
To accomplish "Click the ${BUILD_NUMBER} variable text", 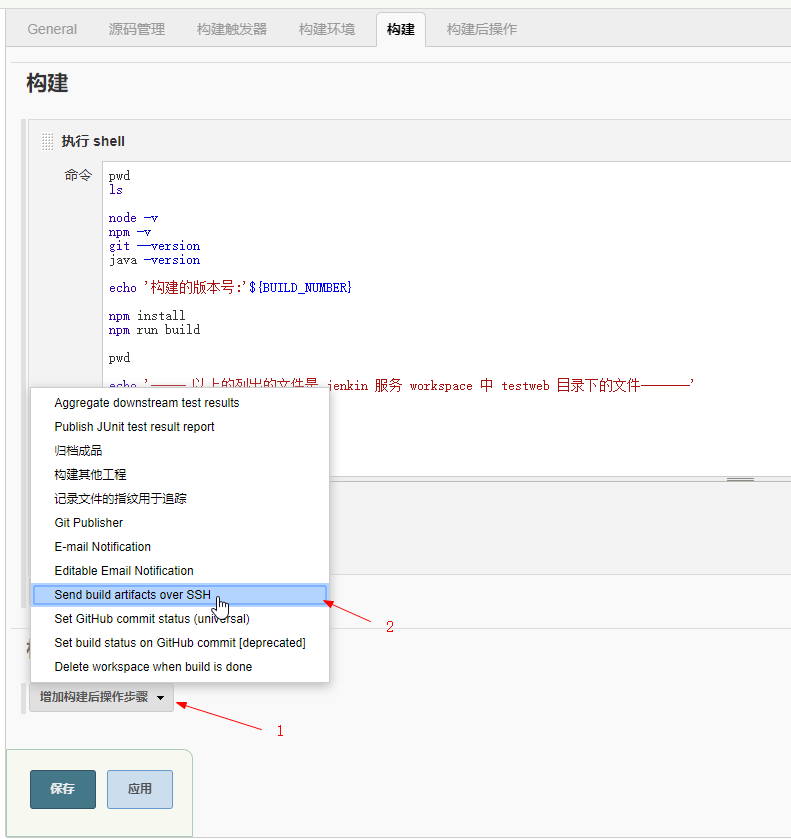I will [300, 288].
